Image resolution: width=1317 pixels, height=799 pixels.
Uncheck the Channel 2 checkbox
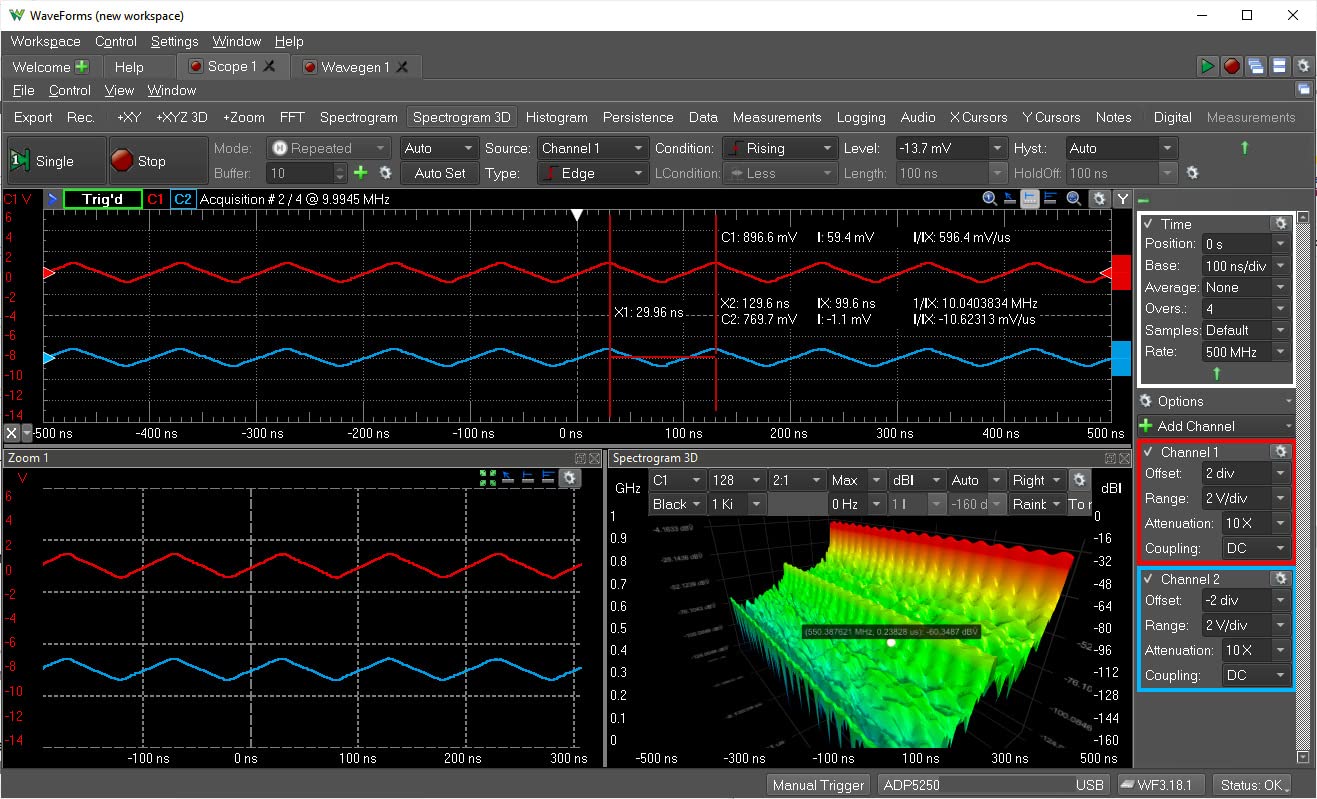1148,579
